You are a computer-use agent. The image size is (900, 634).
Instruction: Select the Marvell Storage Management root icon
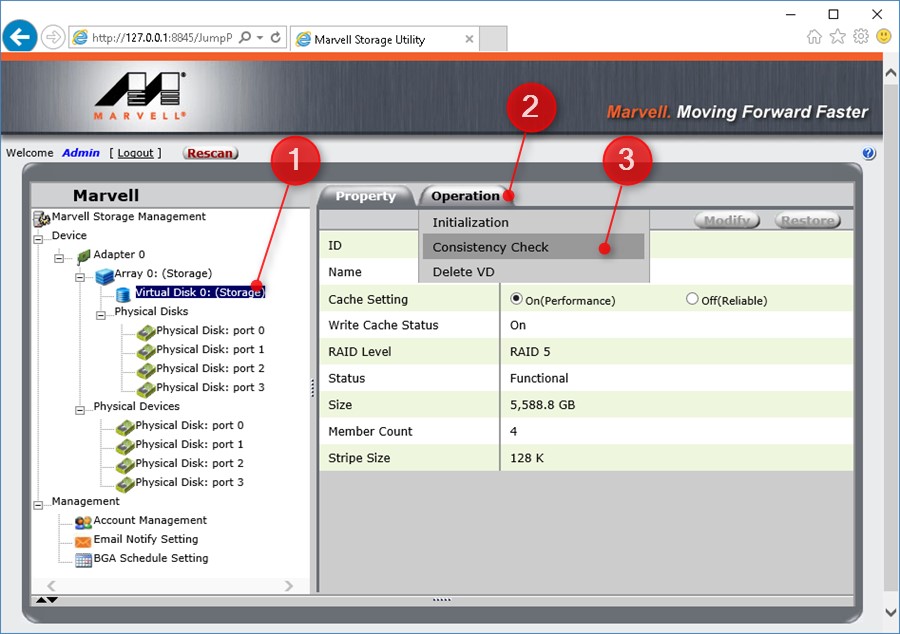pyautogui.click(x=40, y=217)
